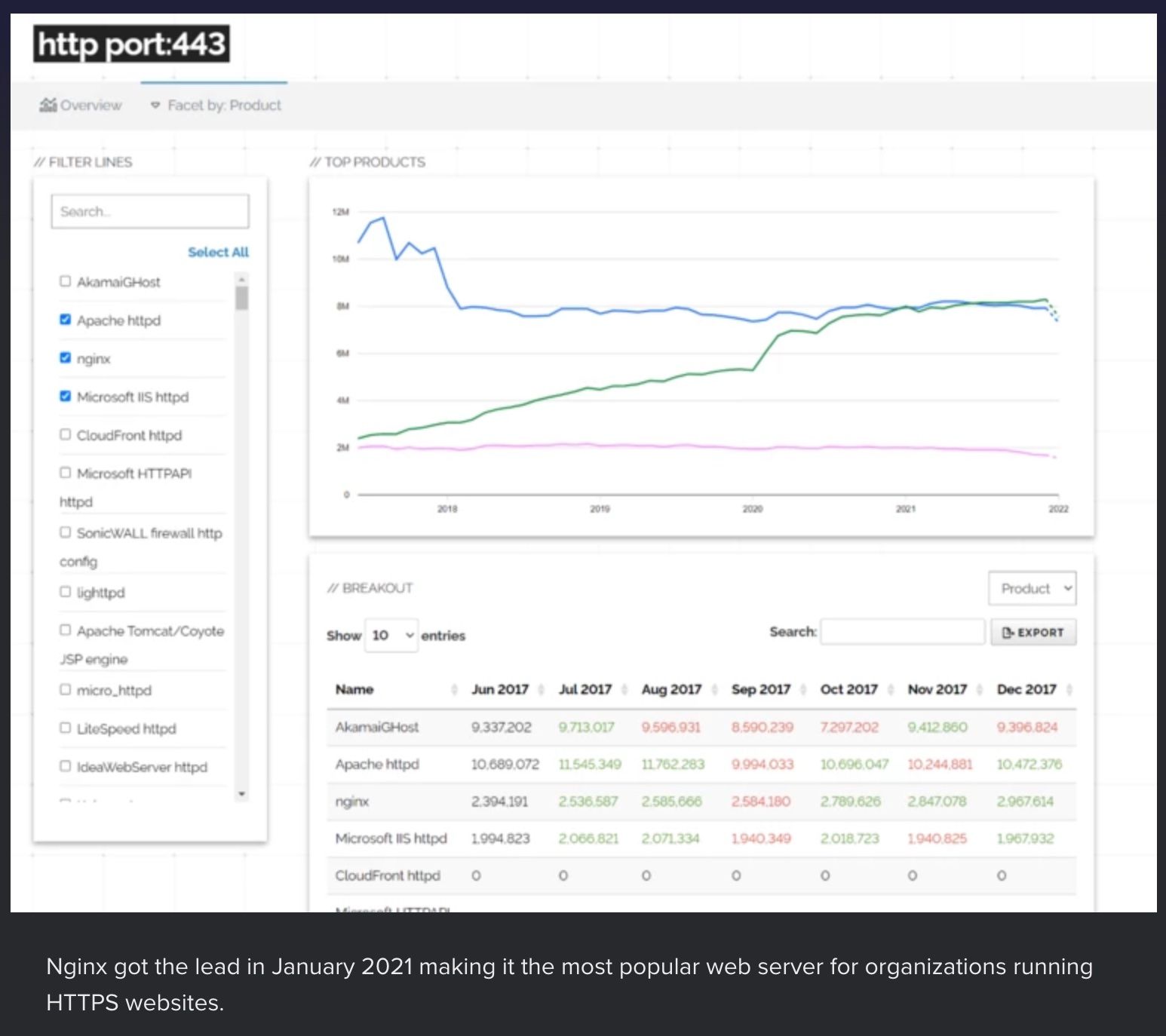Click the Facet by dropdown arrow icon

click(x=155, y=106)
